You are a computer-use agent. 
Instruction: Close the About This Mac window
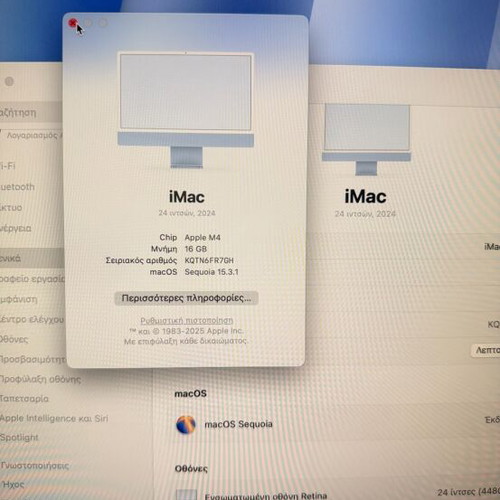click(73, 23)
